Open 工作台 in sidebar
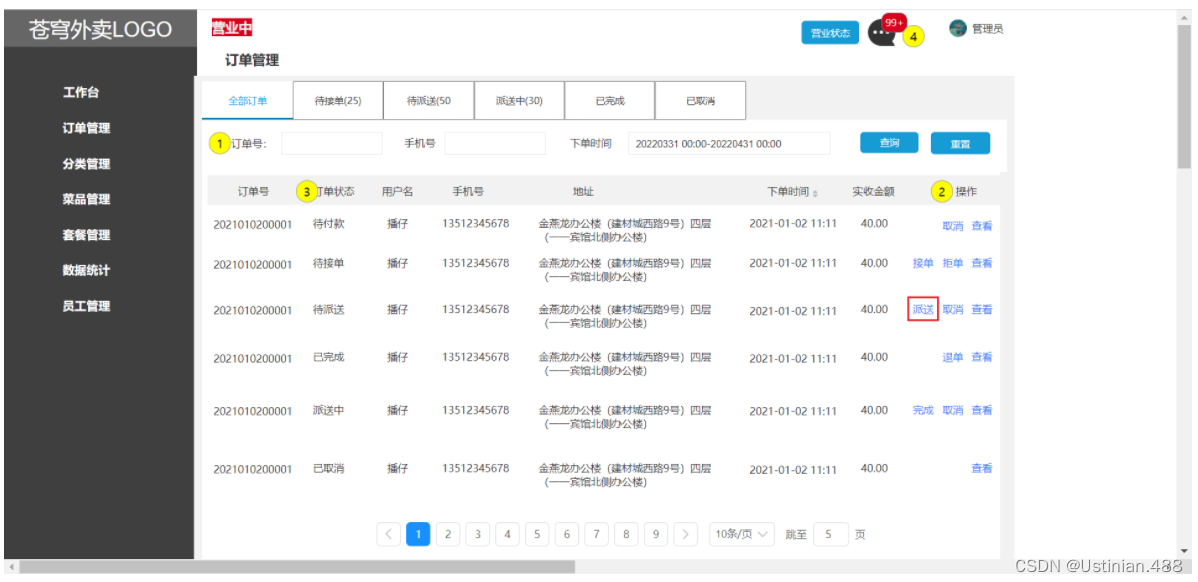This screenshot has width=1198, height=582. pos(81,92)
